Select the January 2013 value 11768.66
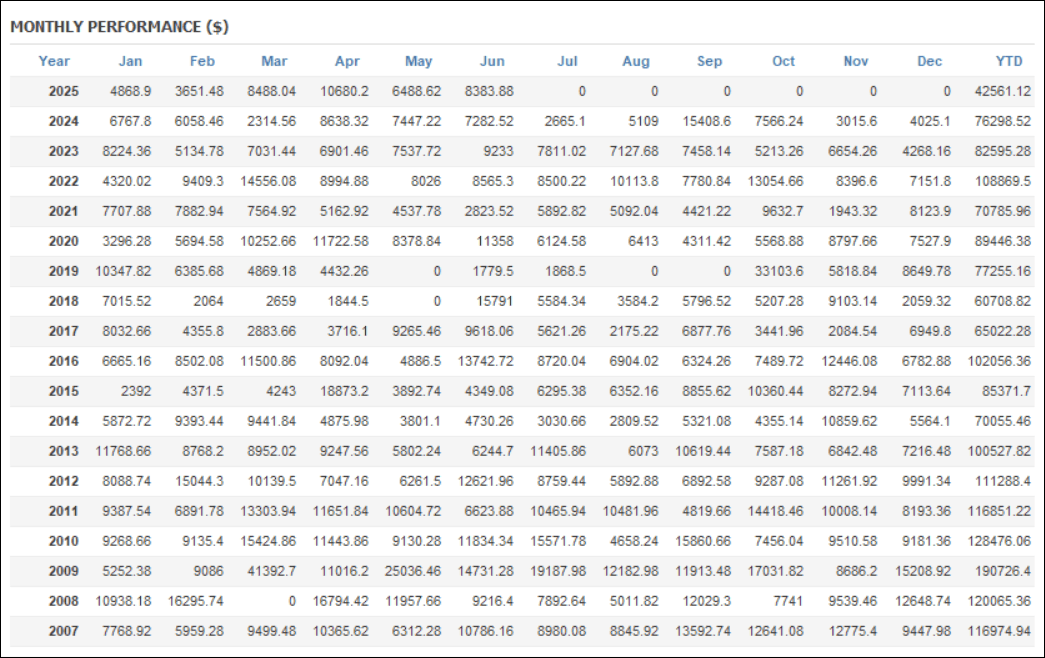 [123, 451]
